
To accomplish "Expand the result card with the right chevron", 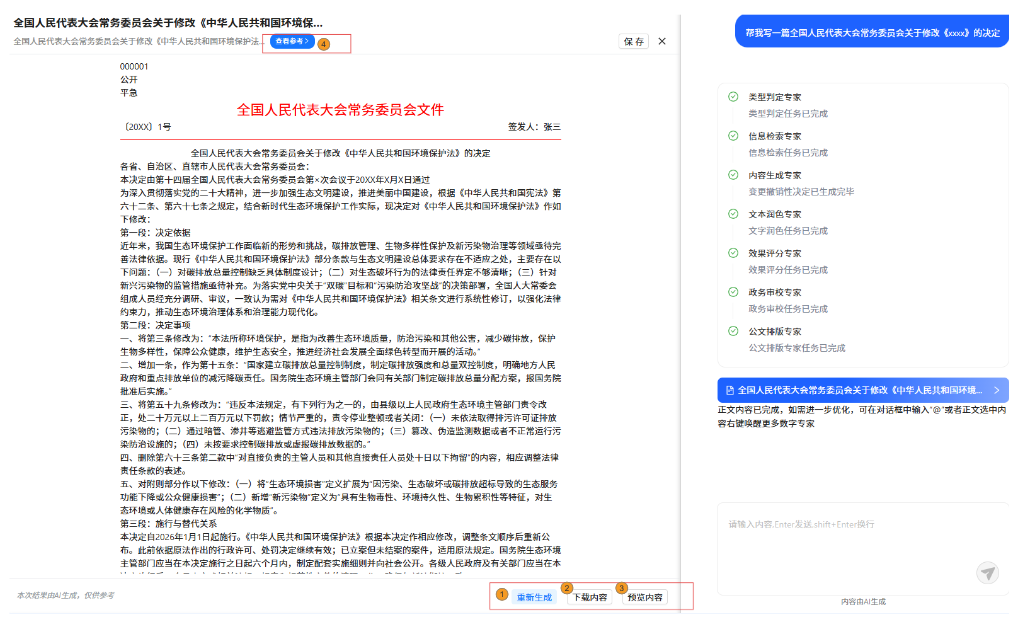I will (x=995, y=389).
